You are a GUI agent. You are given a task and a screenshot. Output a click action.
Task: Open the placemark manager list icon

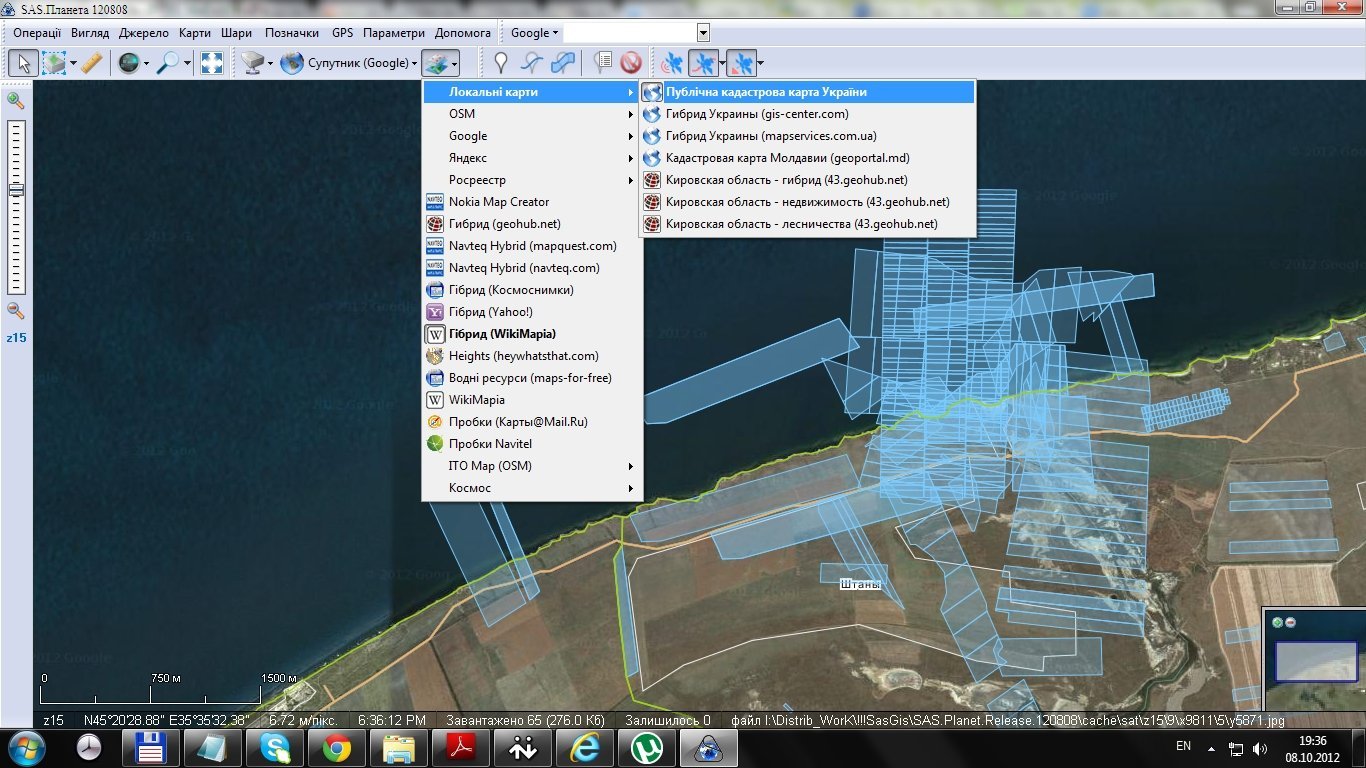[x=602, y=63]
